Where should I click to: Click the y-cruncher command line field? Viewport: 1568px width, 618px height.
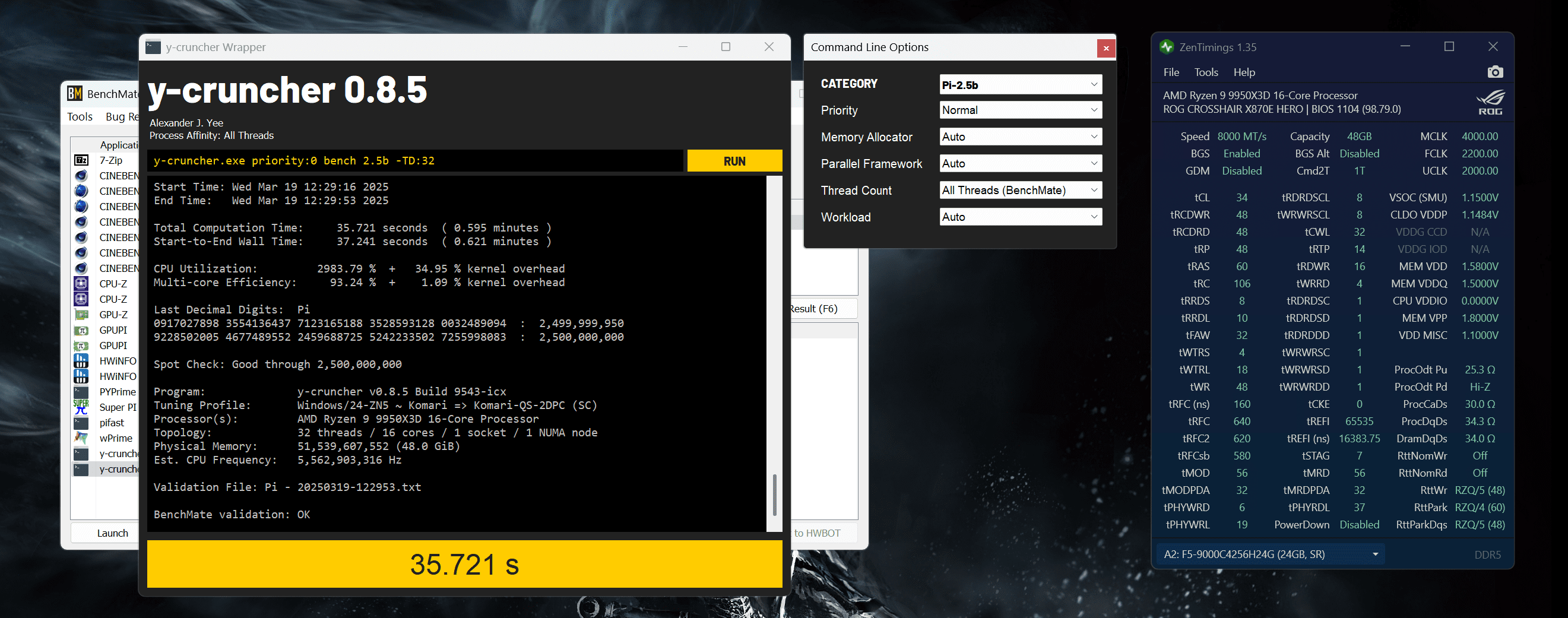[x=415, y=161]
